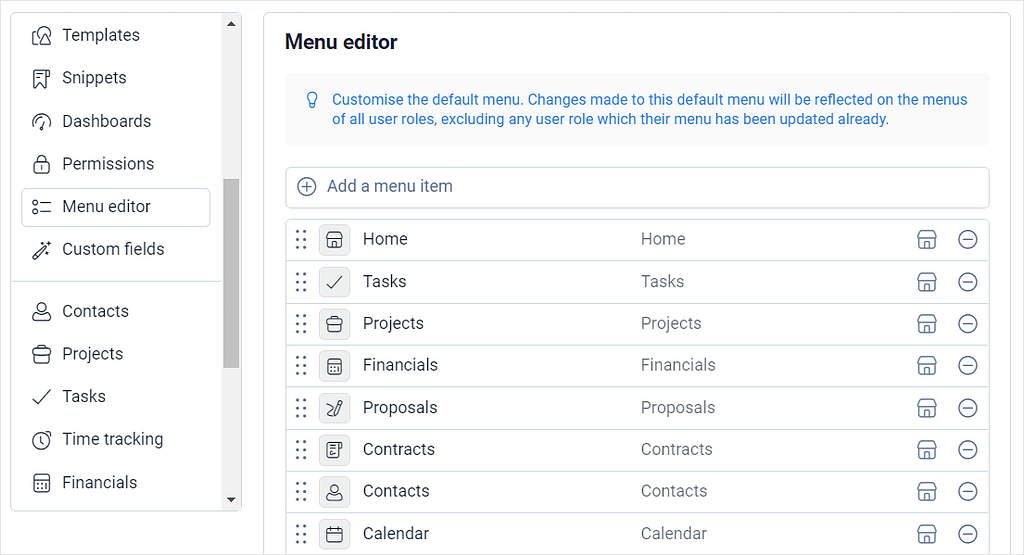1024x555 pixels.
Task: Remove the Financials menu item
Action: pyautogui.click(x=968, y=366)
